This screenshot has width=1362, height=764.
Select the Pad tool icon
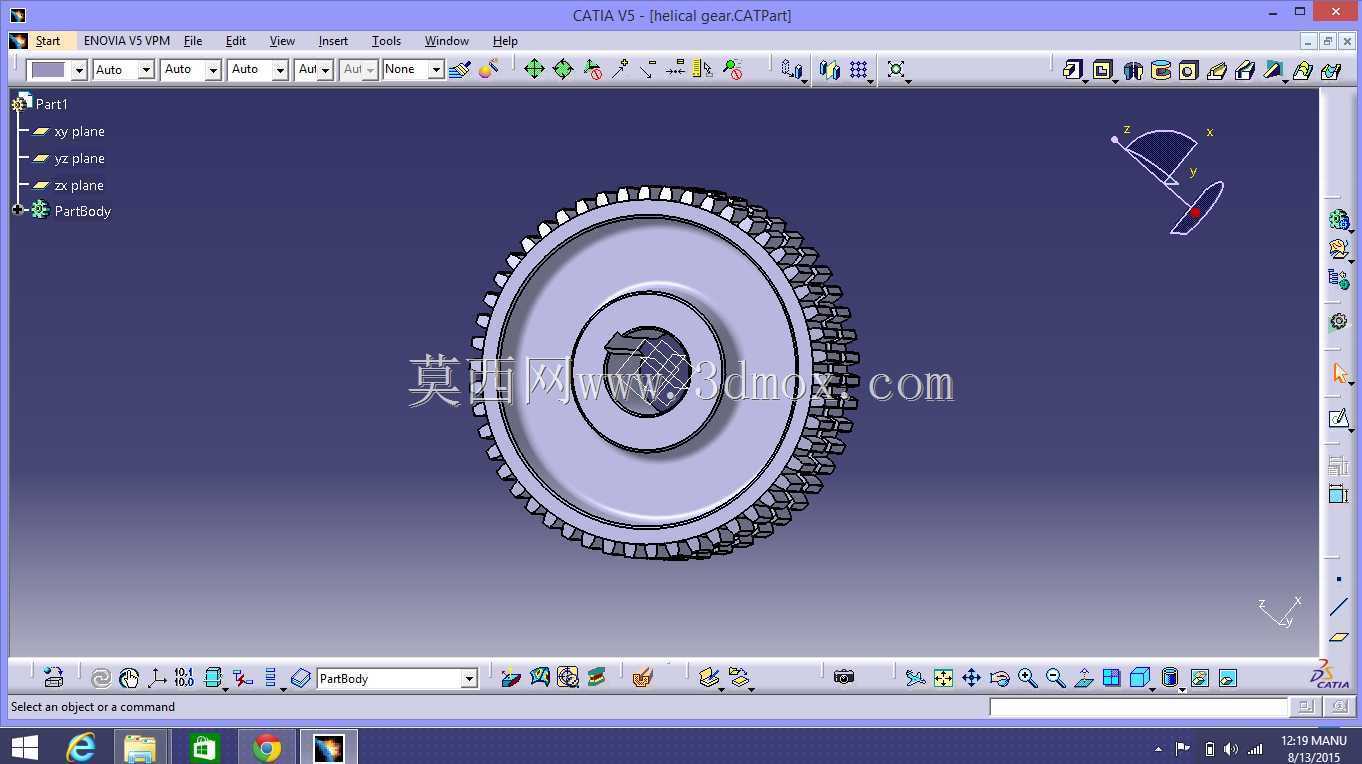[x=1072, y=70]
